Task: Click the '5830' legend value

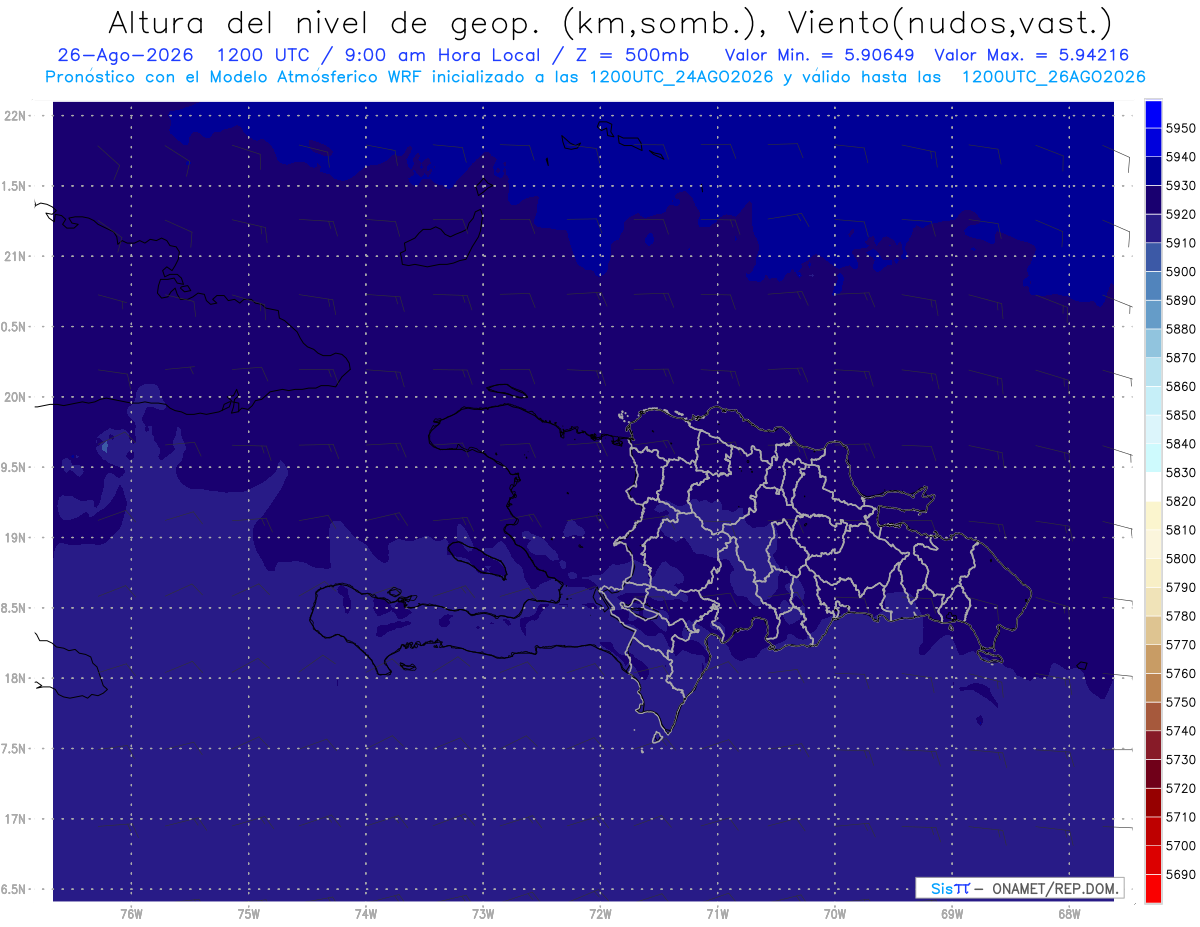Action: (1181, 472)
